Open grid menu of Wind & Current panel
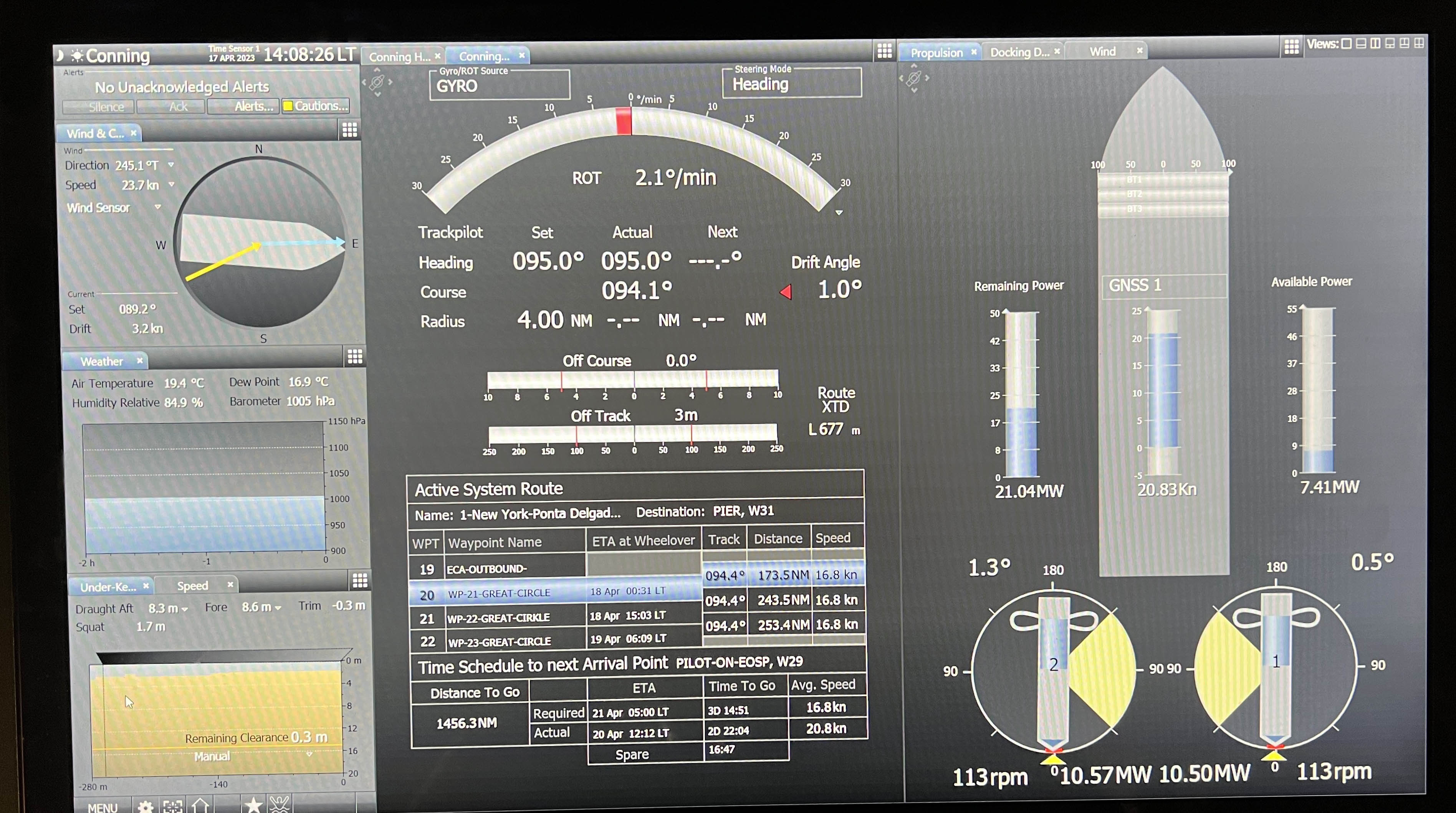Viewport: 1456px width, 813px height. point(350,131)
